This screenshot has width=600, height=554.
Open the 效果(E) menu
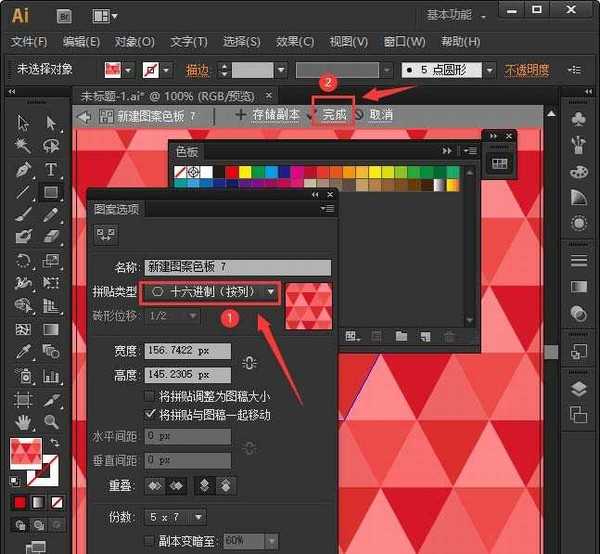pyautogui.click(x=294, y=42)
